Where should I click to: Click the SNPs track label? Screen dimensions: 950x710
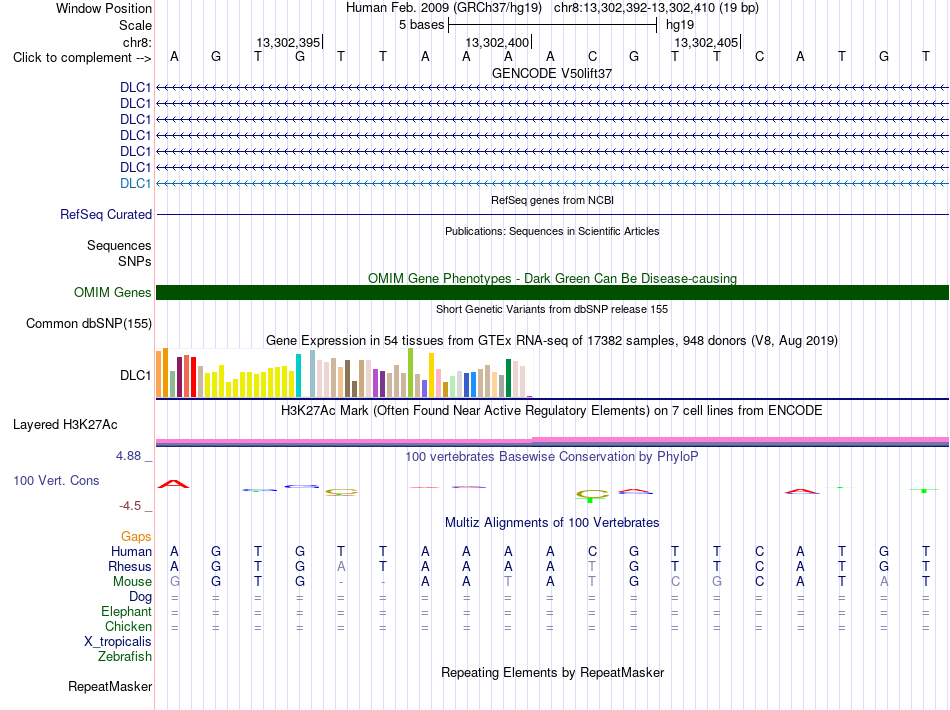click(x=135, y=261)
